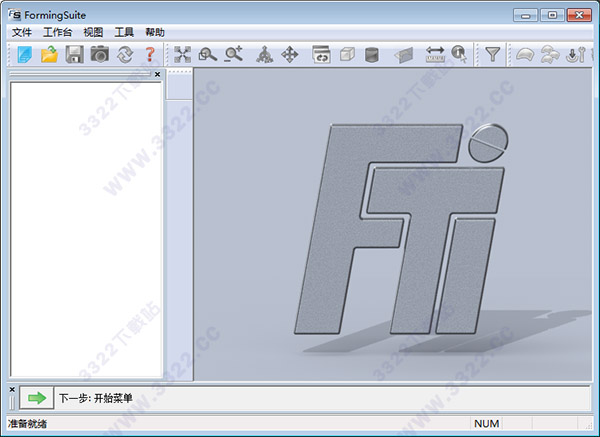Open the 工具 menu
600x437 pixels.
[x=124, y=33]
